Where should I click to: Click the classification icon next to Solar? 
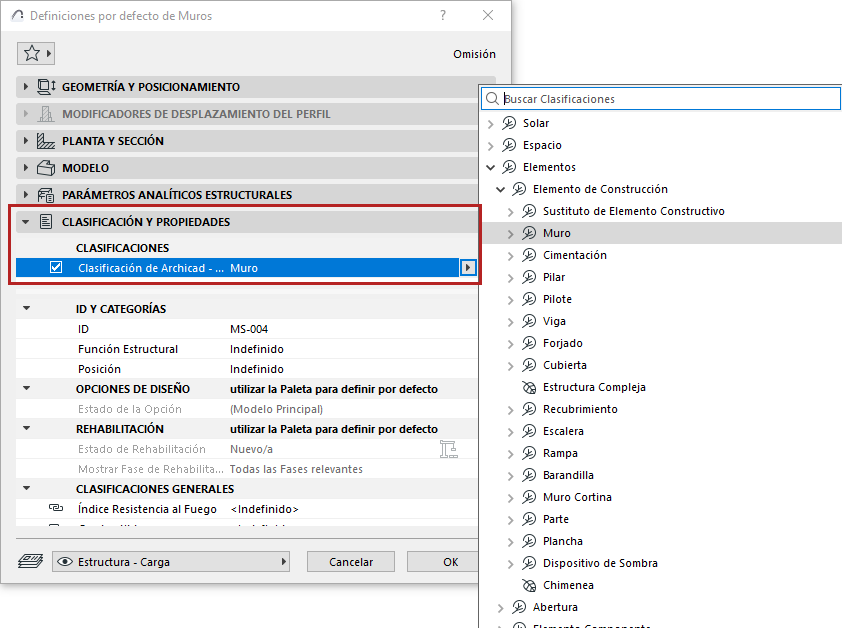509,123
